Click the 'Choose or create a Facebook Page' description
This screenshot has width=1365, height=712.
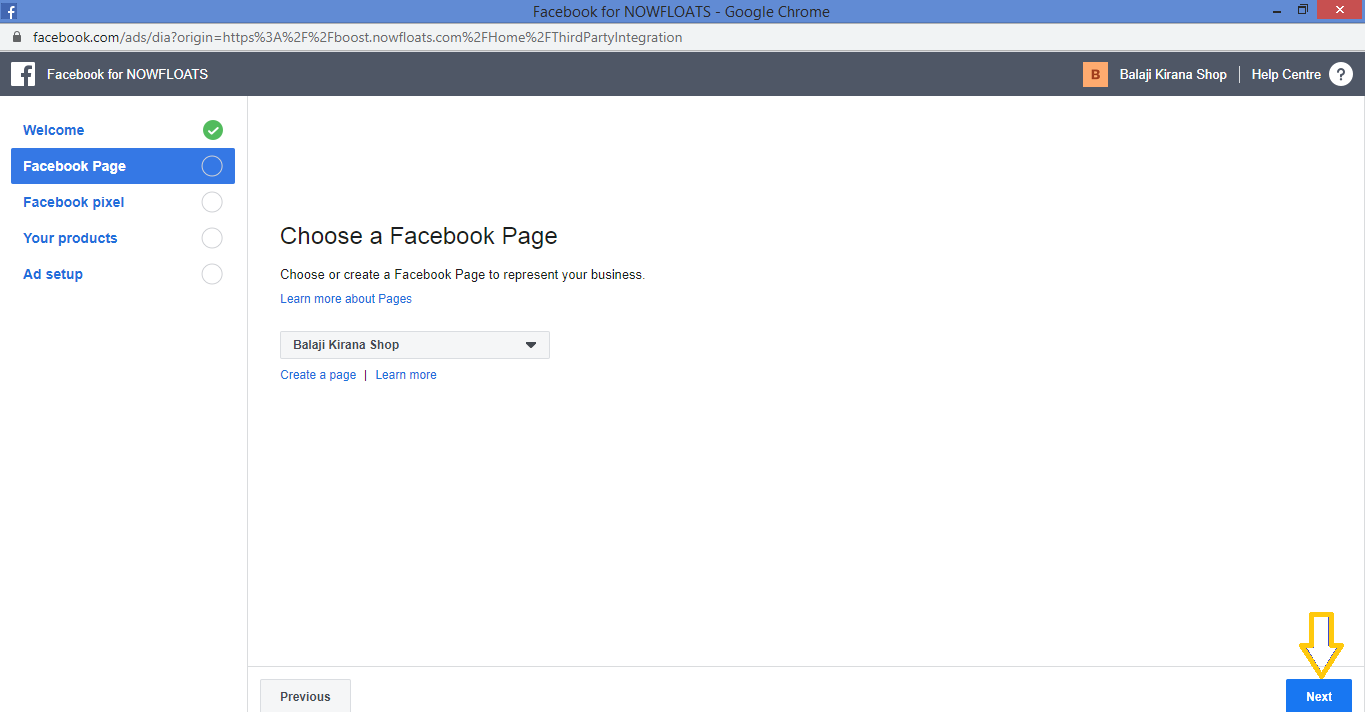click(x=462, y=274)
